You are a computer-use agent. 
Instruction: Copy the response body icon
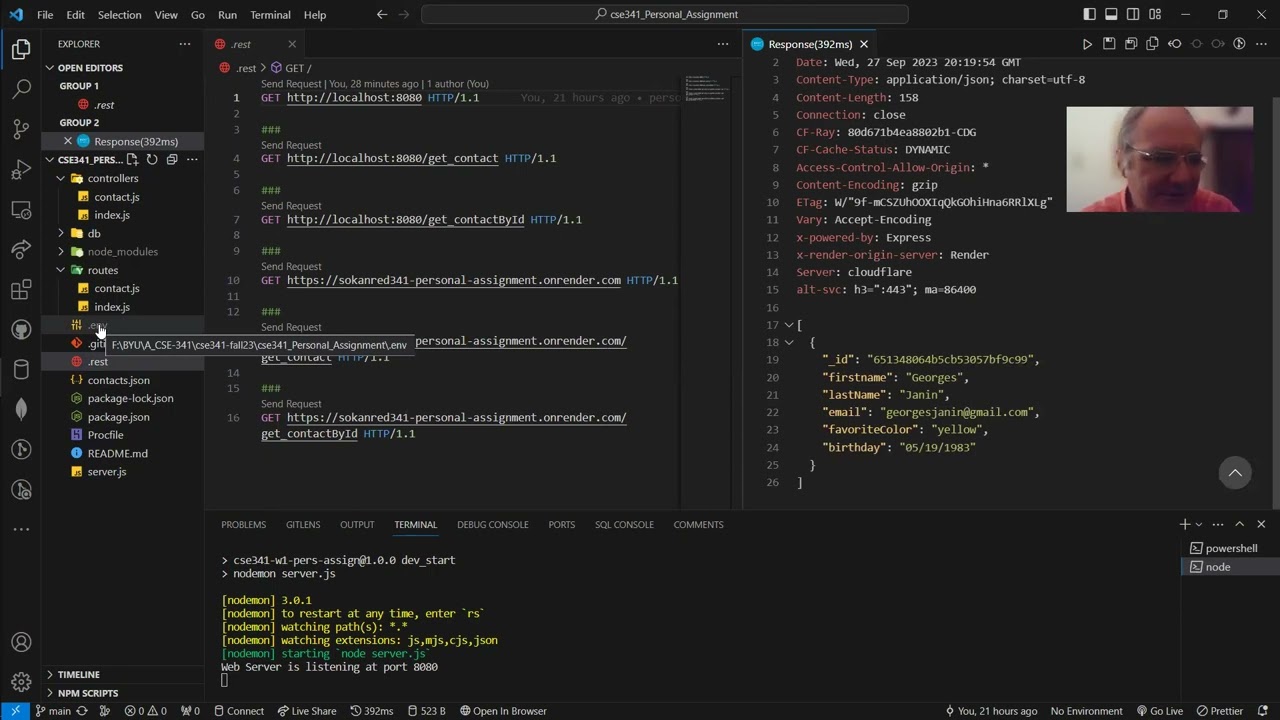[1153, 44]
